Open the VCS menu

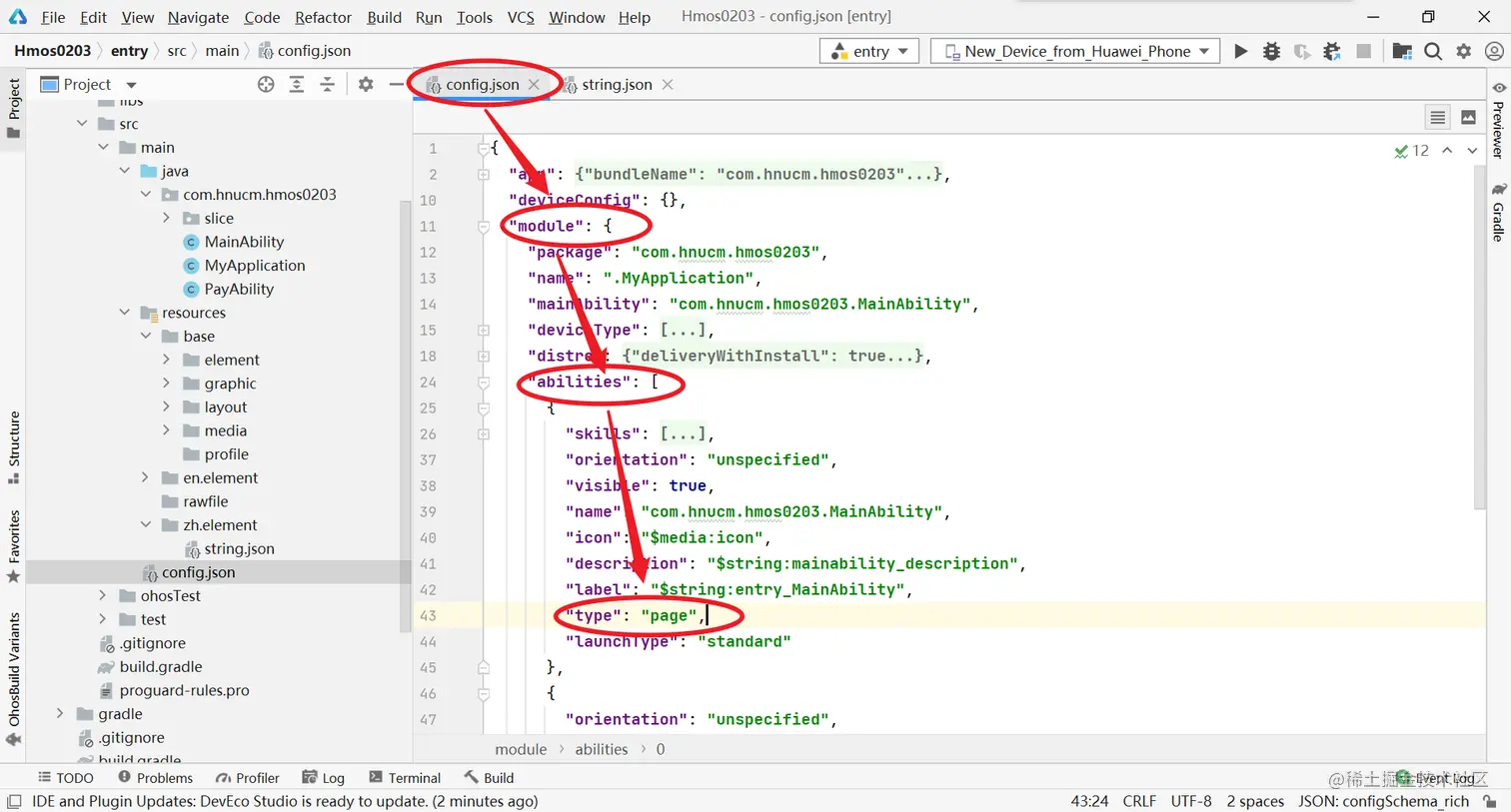520,17
